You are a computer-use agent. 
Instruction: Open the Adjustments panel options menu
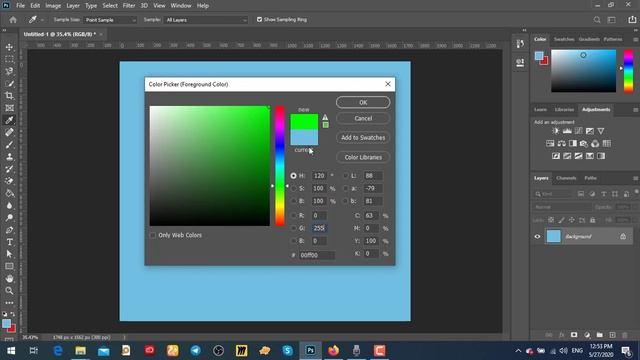click(636, 109)
